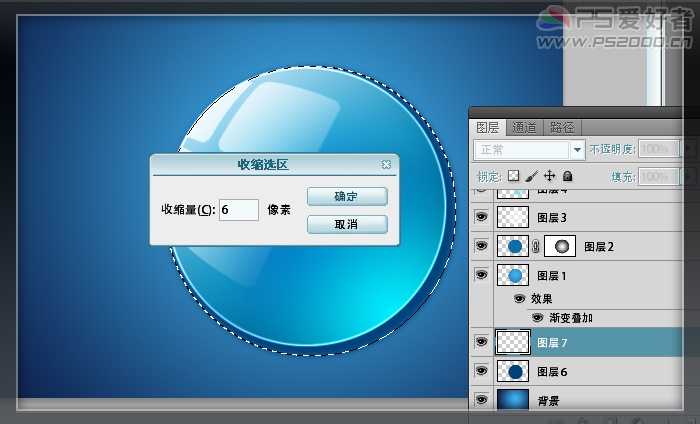Click the 收缩量 input field

click(x=238, y=210)
